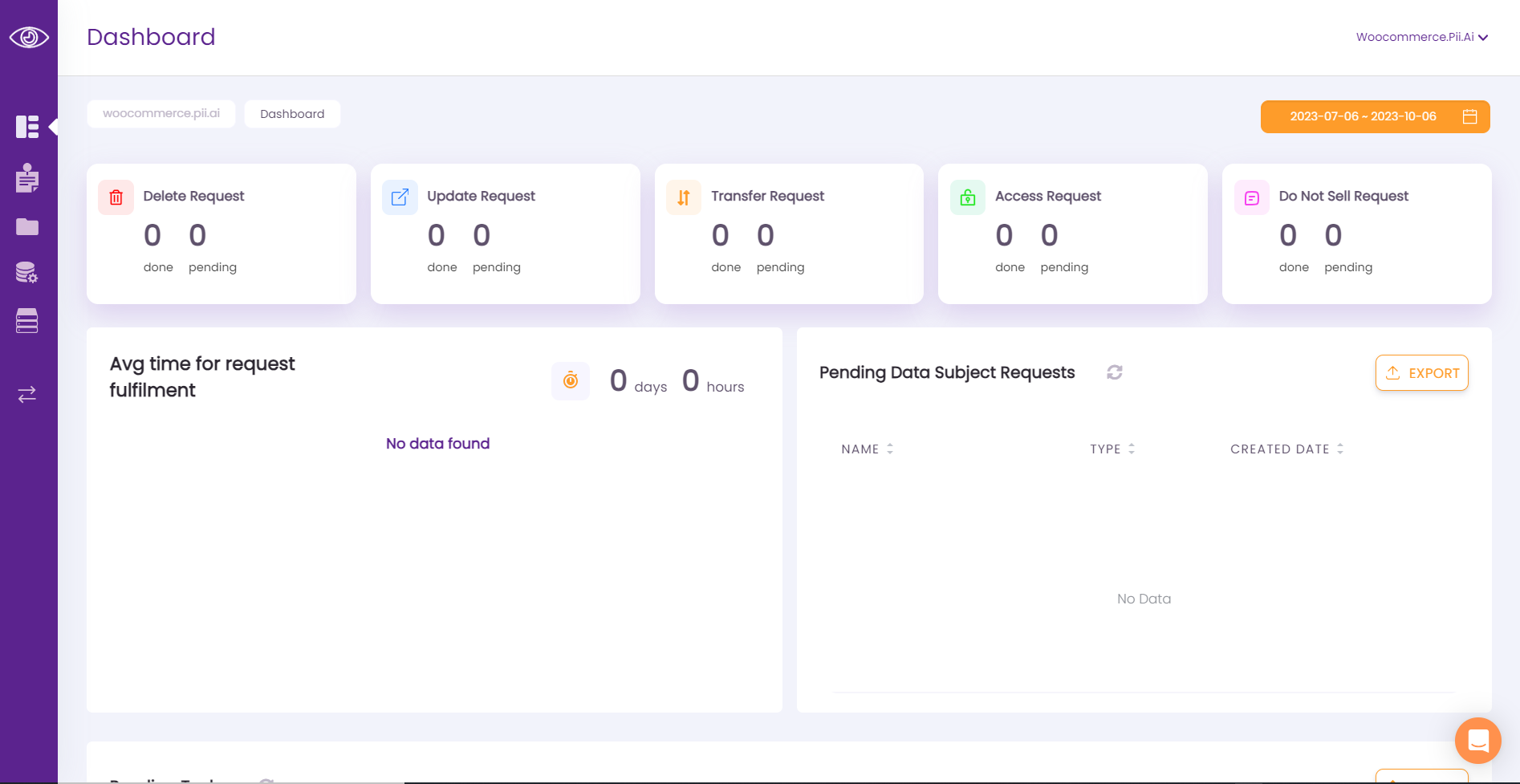
Task: Click the swap arrows sidebar icon
Action: point(27,394)
